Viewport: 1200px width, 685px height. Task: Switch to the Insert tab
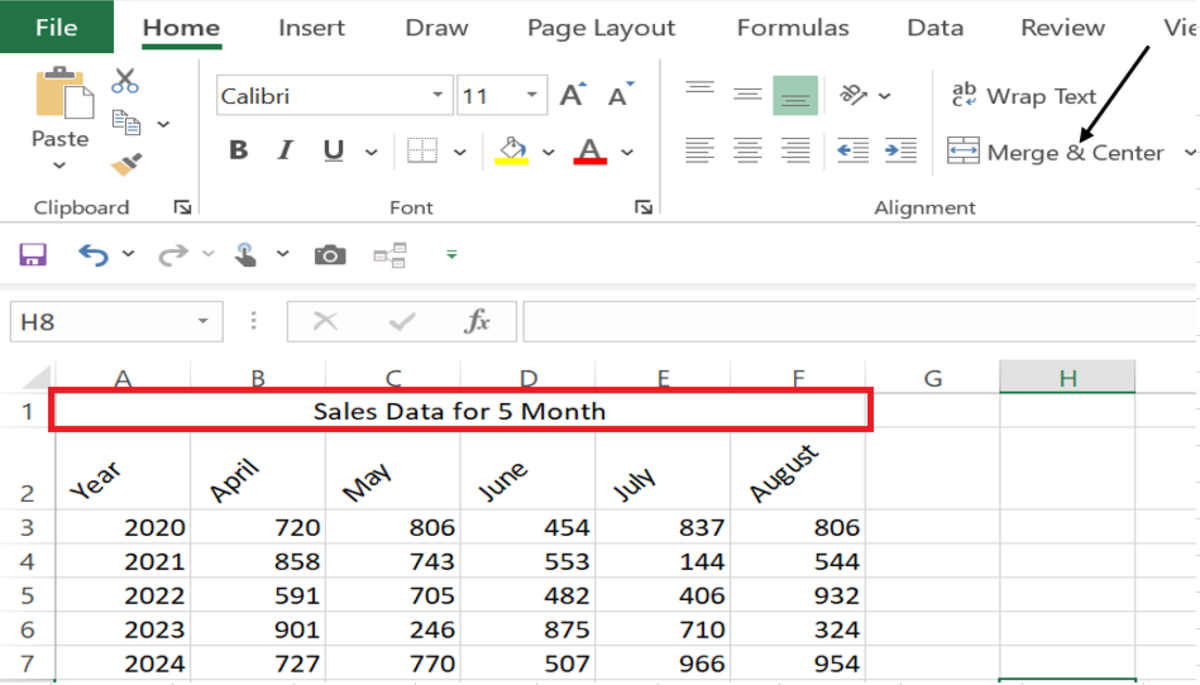[311, 28]
